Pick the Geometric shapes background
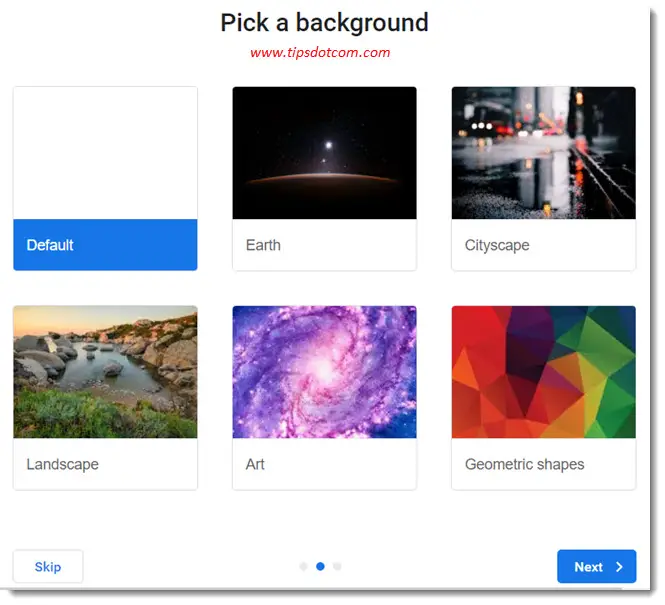Viewport: 665px width, 605px height. (x=544, y=372)
